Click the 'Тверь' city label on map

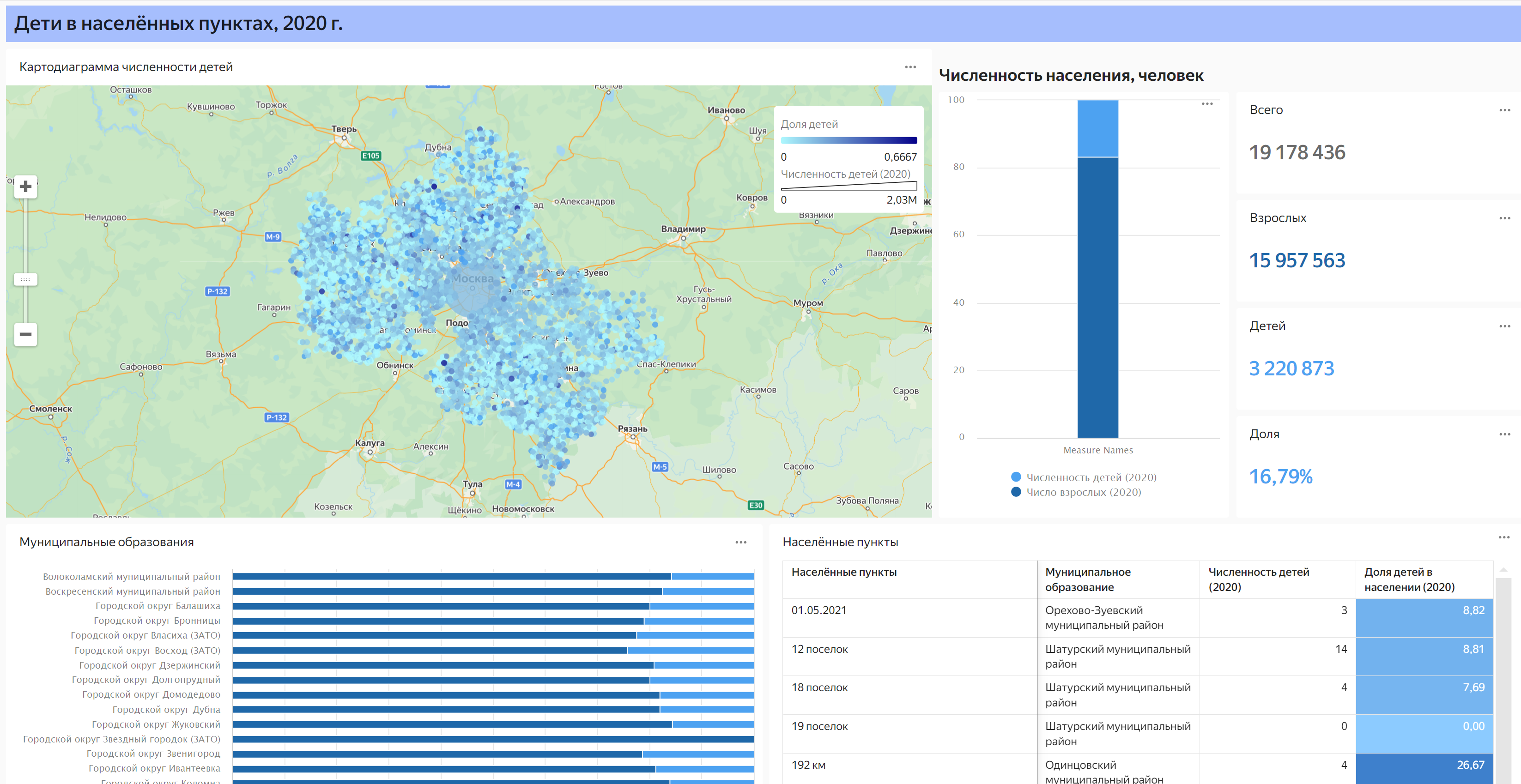tap(344, 129)
